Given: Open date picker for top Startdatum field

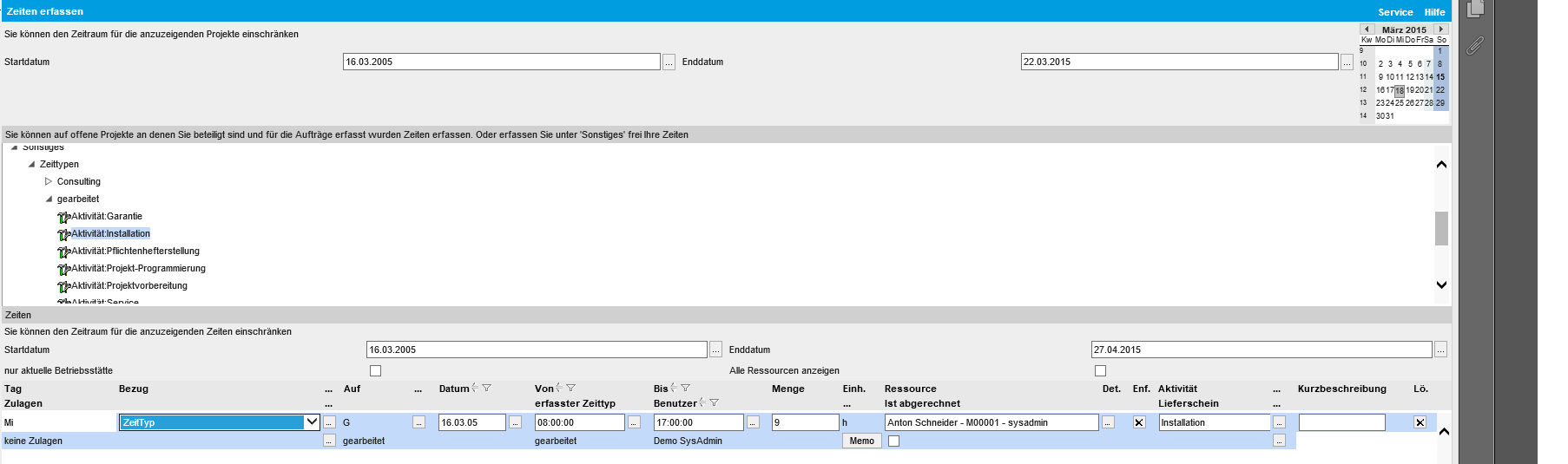Looking at the screenshot, I should (x=669, y=62).
